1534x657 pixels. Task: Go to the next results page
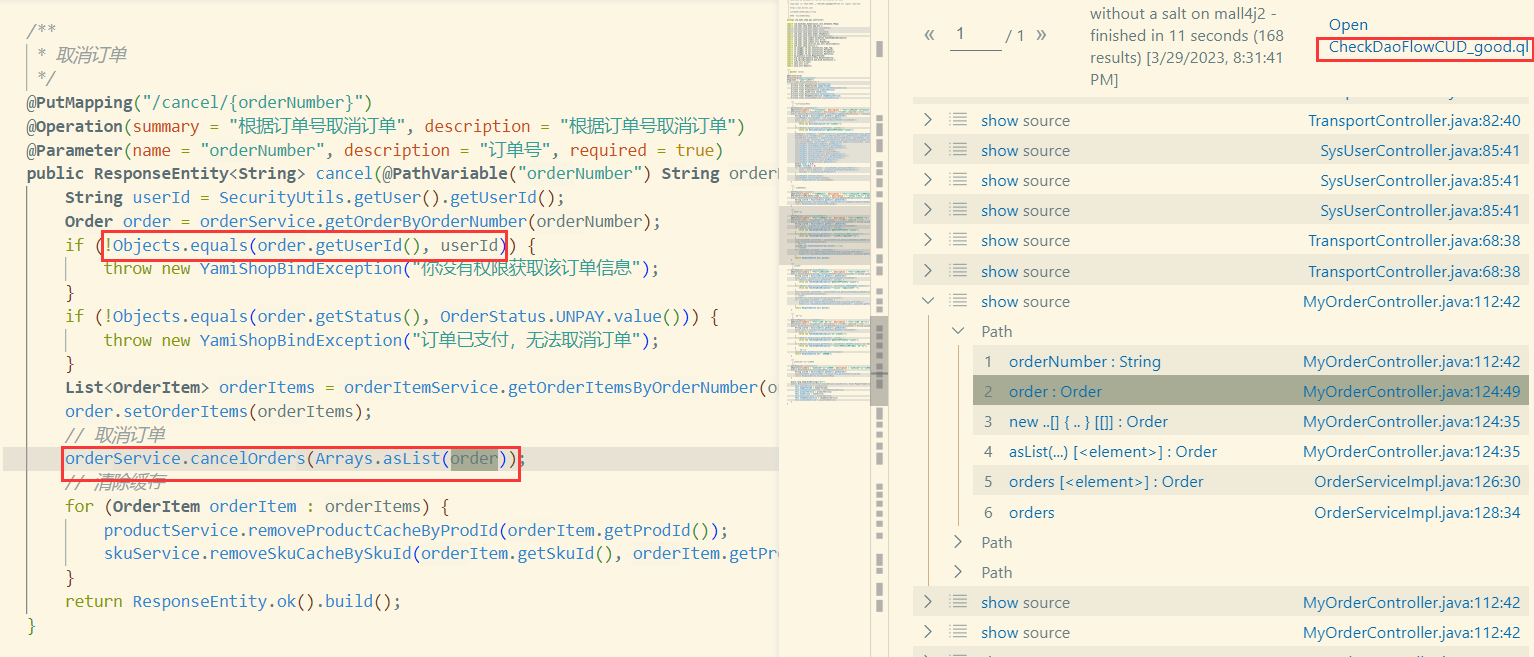point(1041,35)
